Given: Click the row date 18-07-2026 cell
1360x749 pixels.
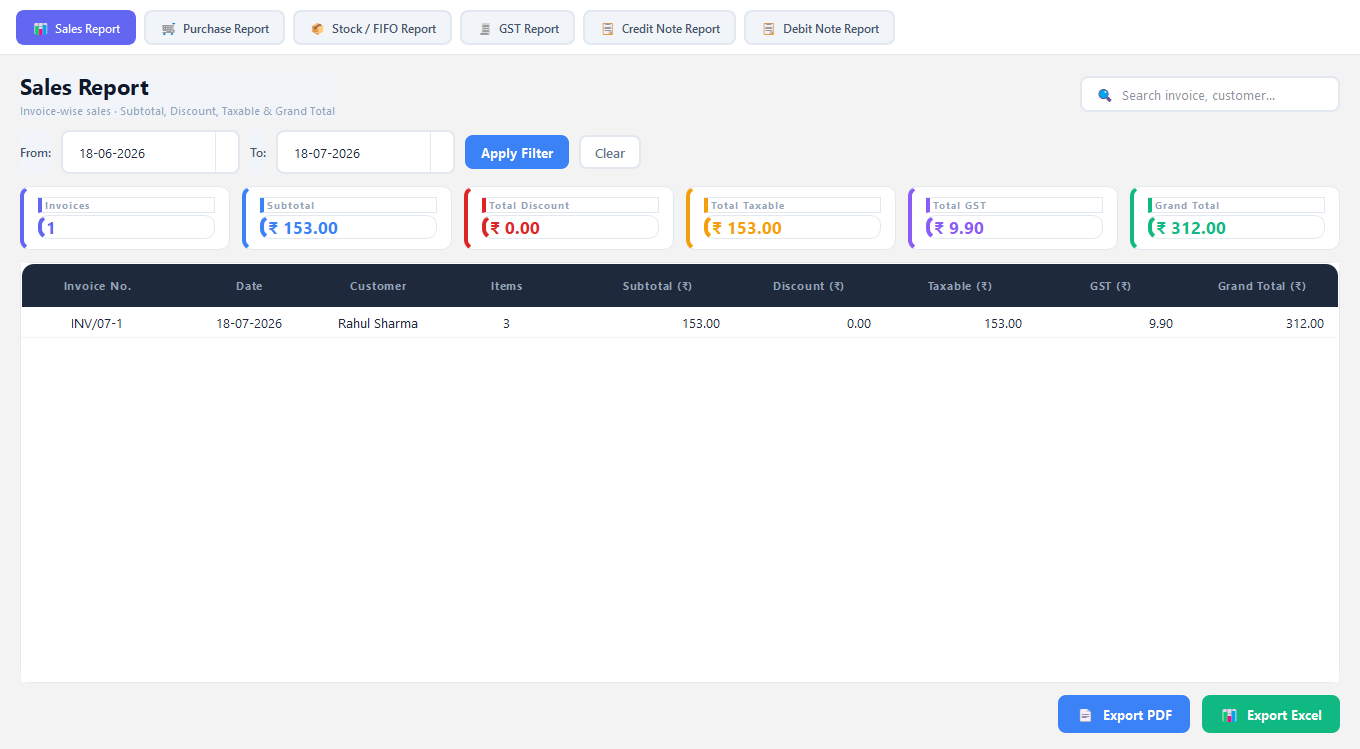Looking at the screenshot, I should pos(249,323).
